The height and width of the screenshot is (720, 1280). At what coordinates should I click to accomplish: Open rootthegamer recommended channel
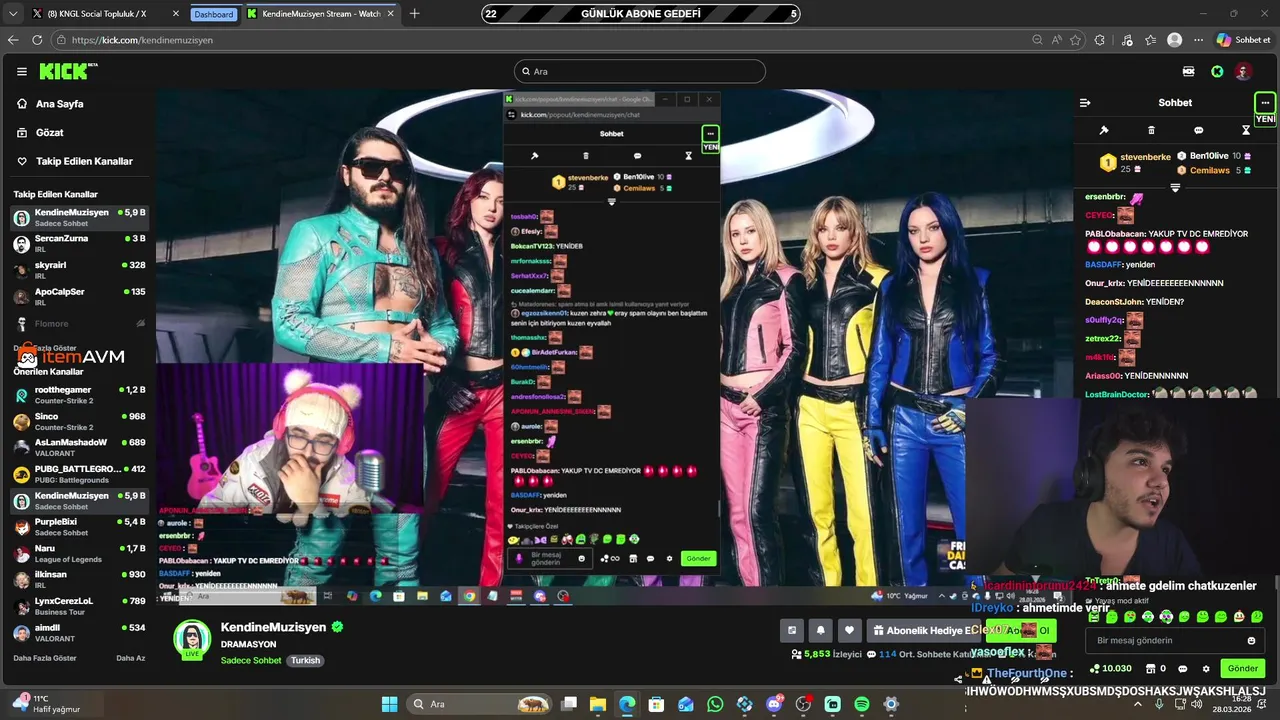pos(79,395)
